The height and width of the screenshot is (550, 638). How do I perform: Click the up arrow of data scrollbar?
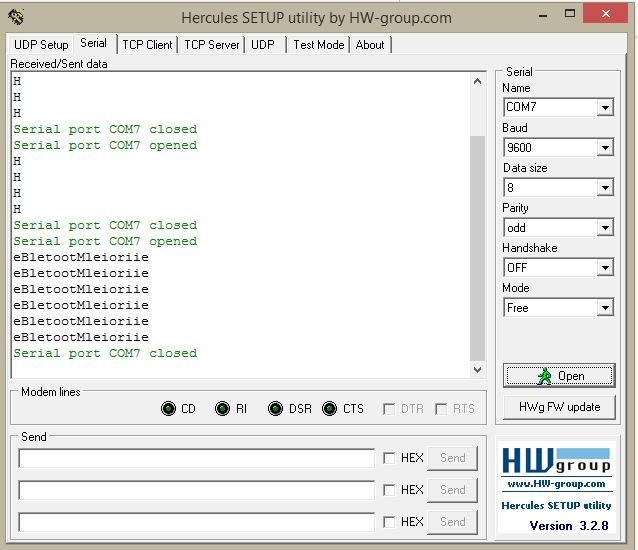(477, 81)
